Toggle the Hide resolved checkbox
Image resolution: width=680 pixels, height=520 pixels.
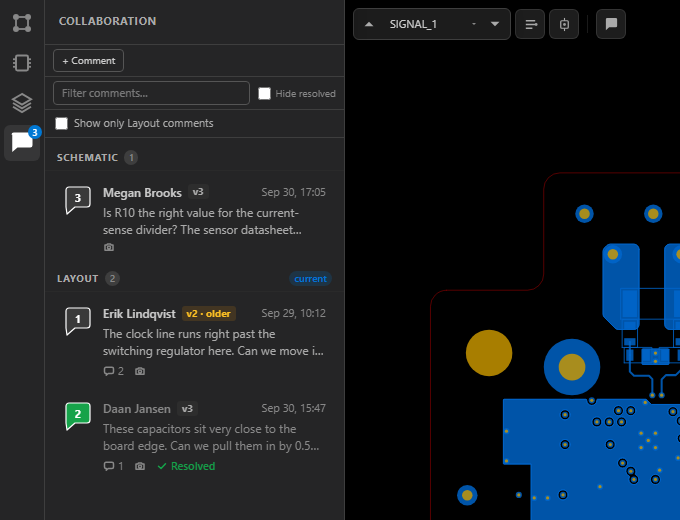pyautogui.click(x=264, y=93)
